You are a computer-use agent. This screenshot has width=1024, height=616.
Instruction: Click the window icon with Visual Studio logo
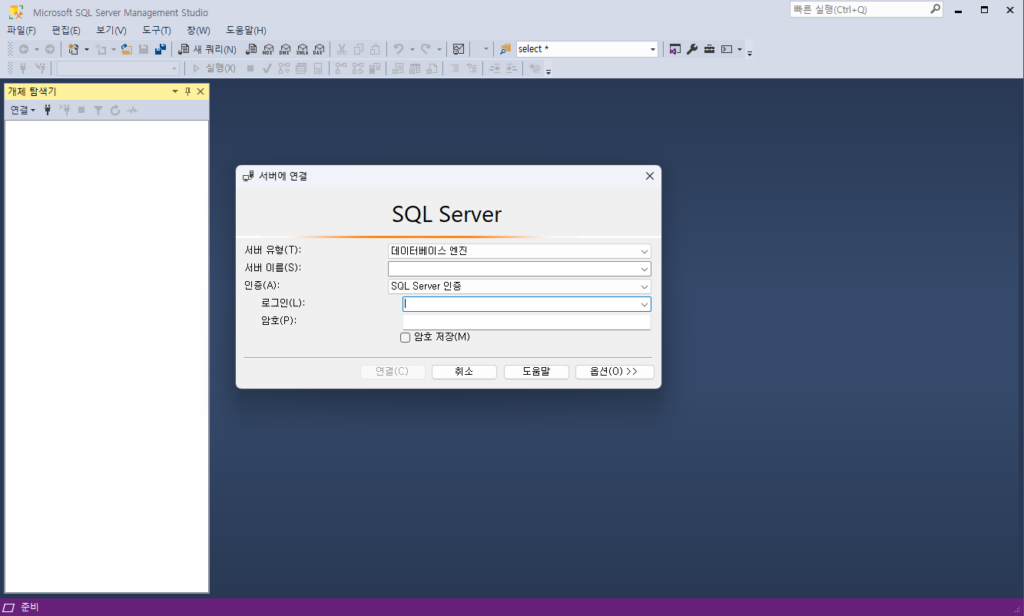click(x=675, y=49)
